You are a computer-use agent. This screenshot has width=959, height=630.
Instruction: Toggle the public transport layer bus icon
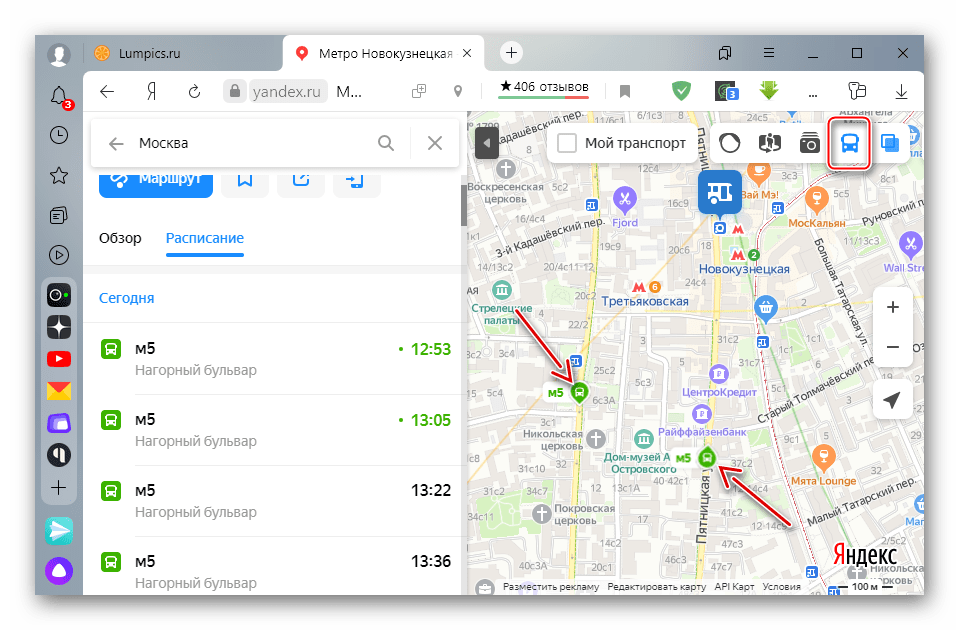849,143
